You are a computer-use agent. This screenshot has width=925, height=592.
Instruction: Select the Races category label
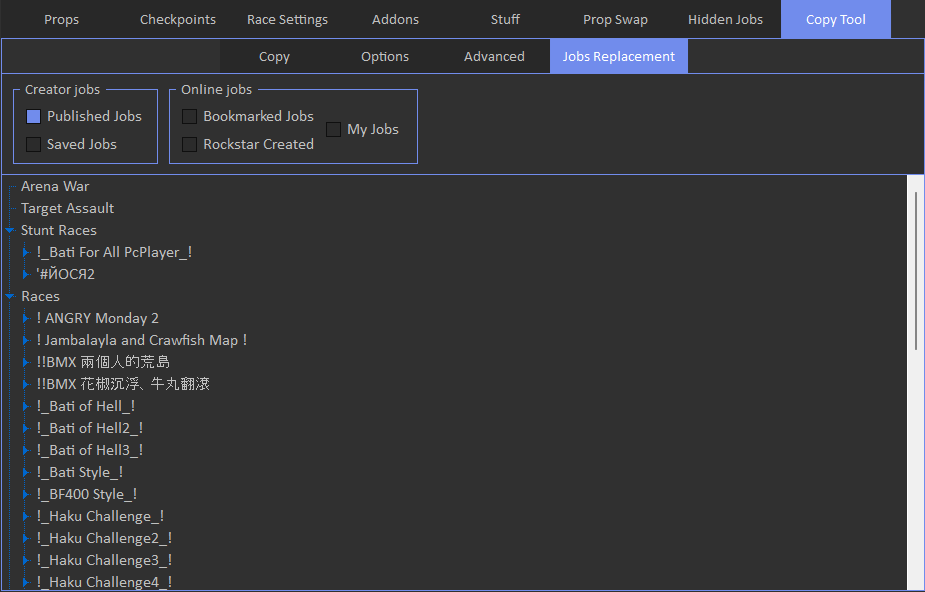point(40,297)
